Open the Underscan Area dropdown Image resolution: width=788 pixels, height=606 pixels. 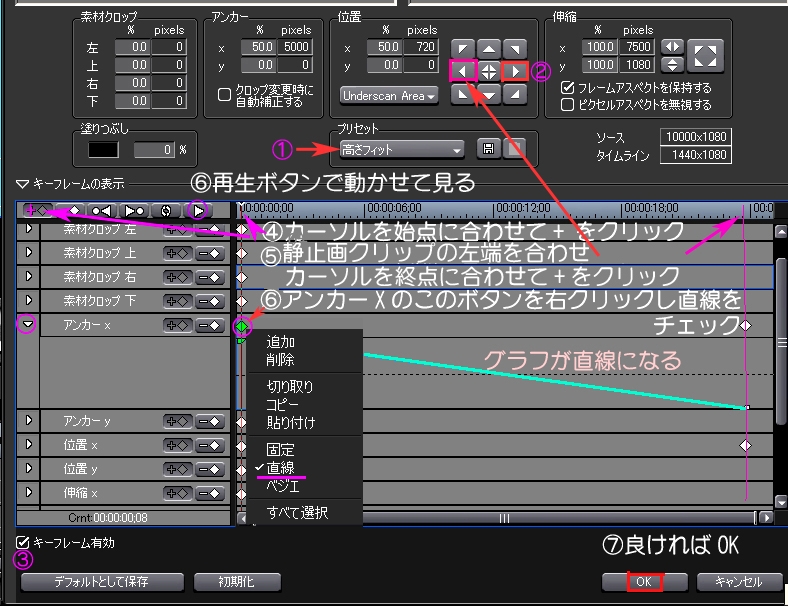[x=389, y=96]
